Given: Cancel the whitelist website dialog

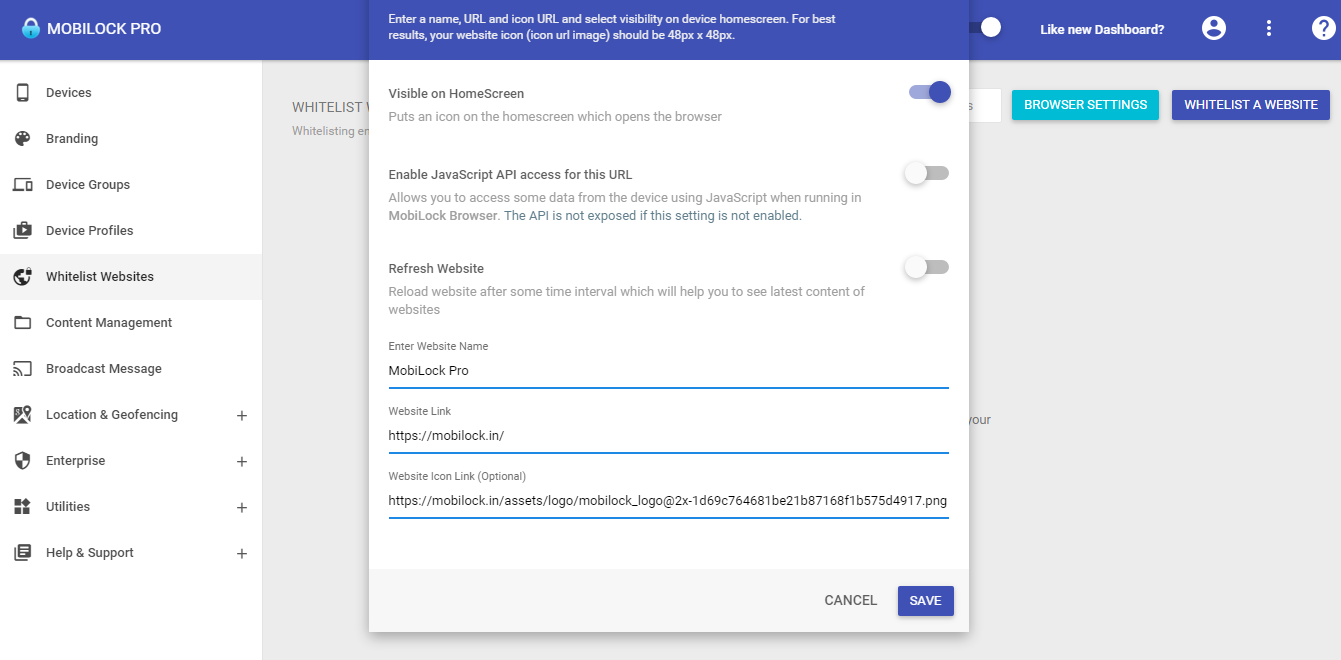Looking at the screenshot, I should coord(851,601).
